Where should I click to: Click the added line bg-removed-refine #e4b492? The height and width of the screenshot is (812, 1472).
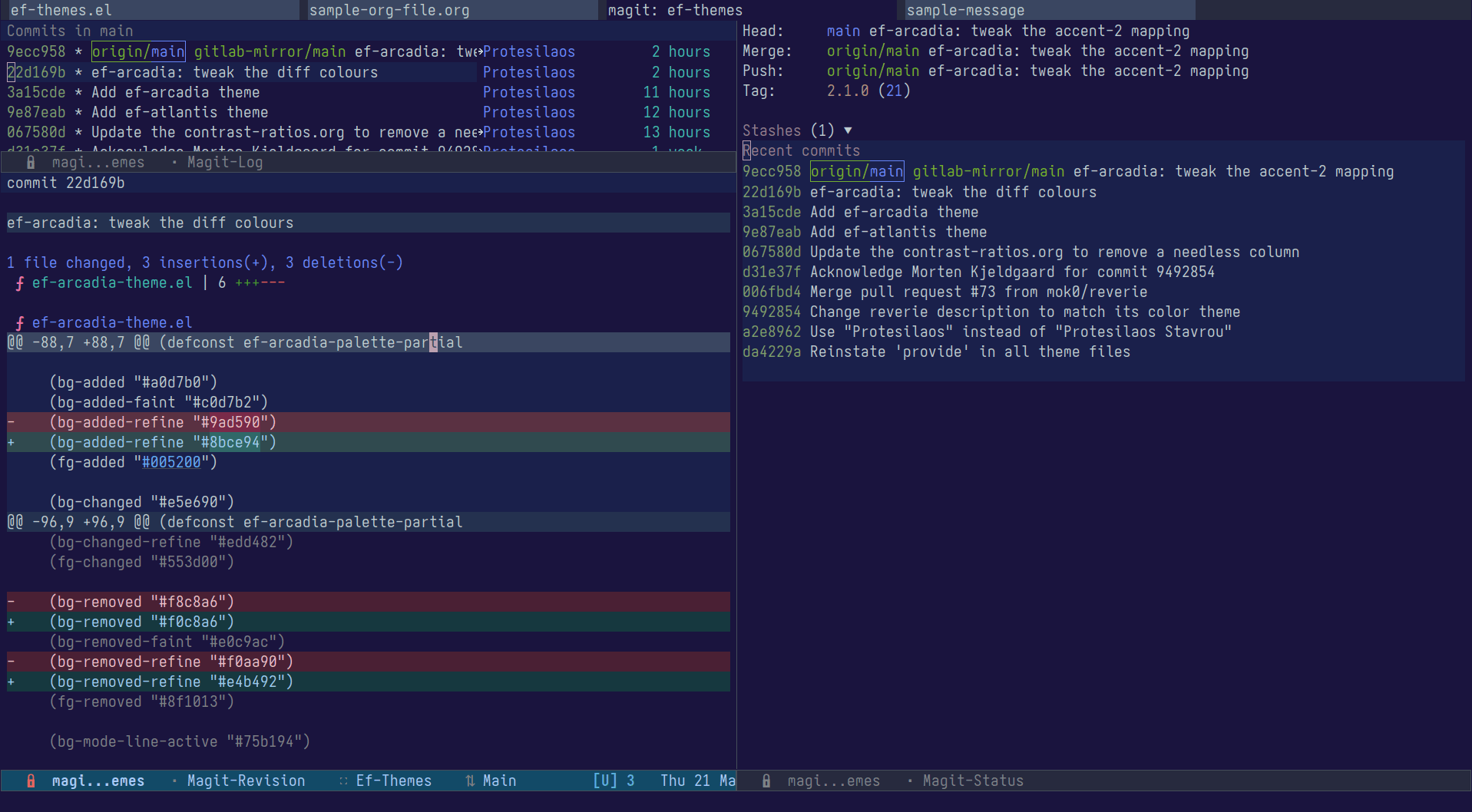tap(369, 682)
